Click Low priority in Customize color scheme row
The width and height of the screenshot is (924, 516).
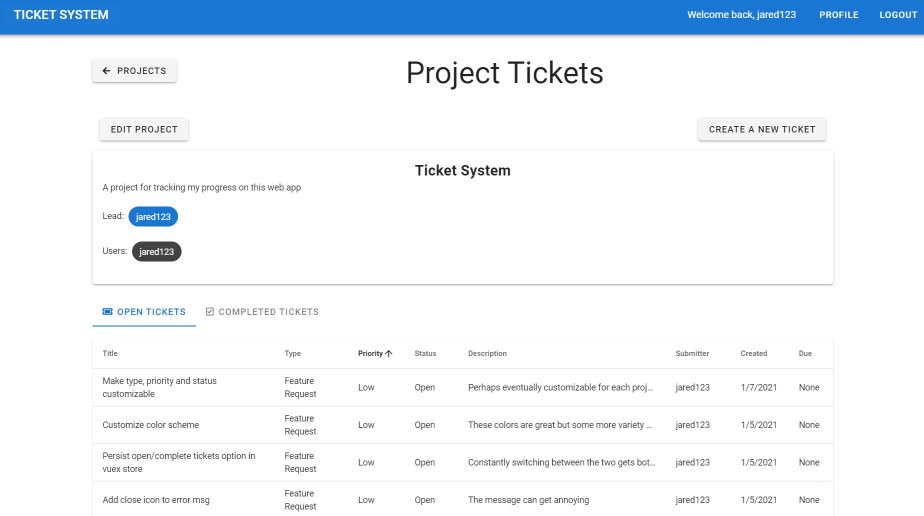coord(366,425)
